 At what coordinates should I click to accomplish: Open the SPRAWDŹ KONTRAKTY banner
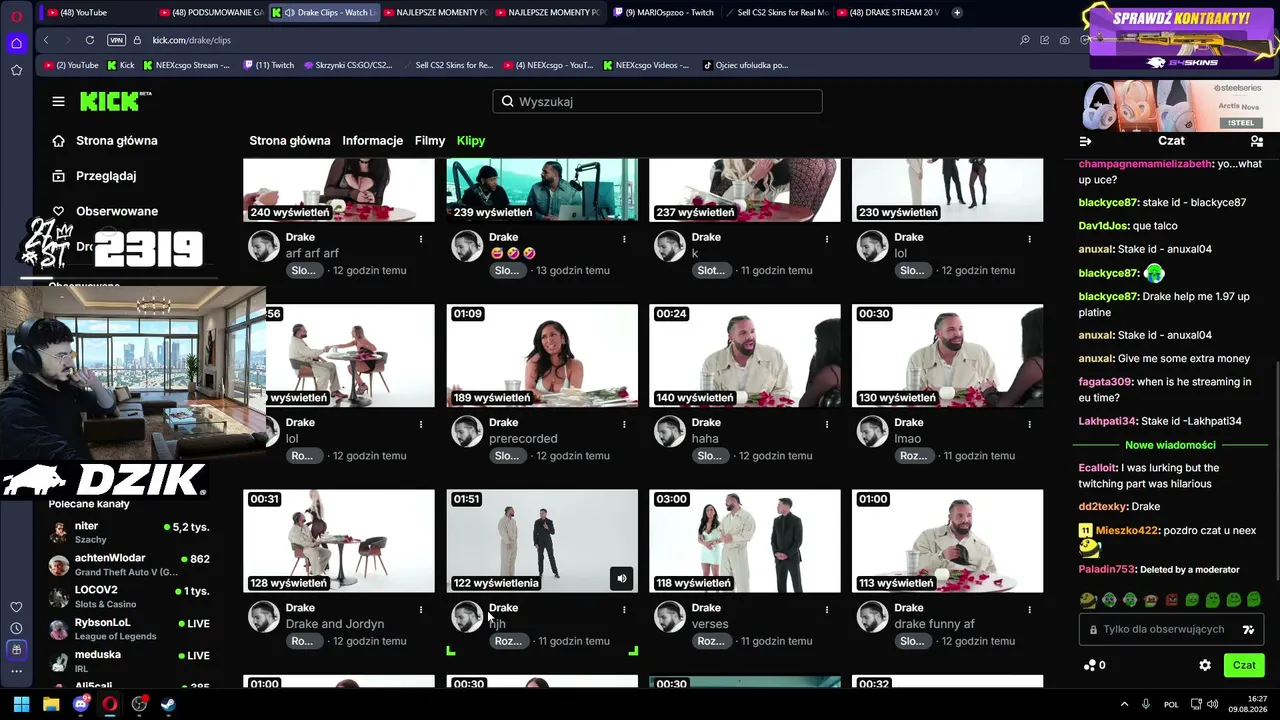tap(1180, 37)
